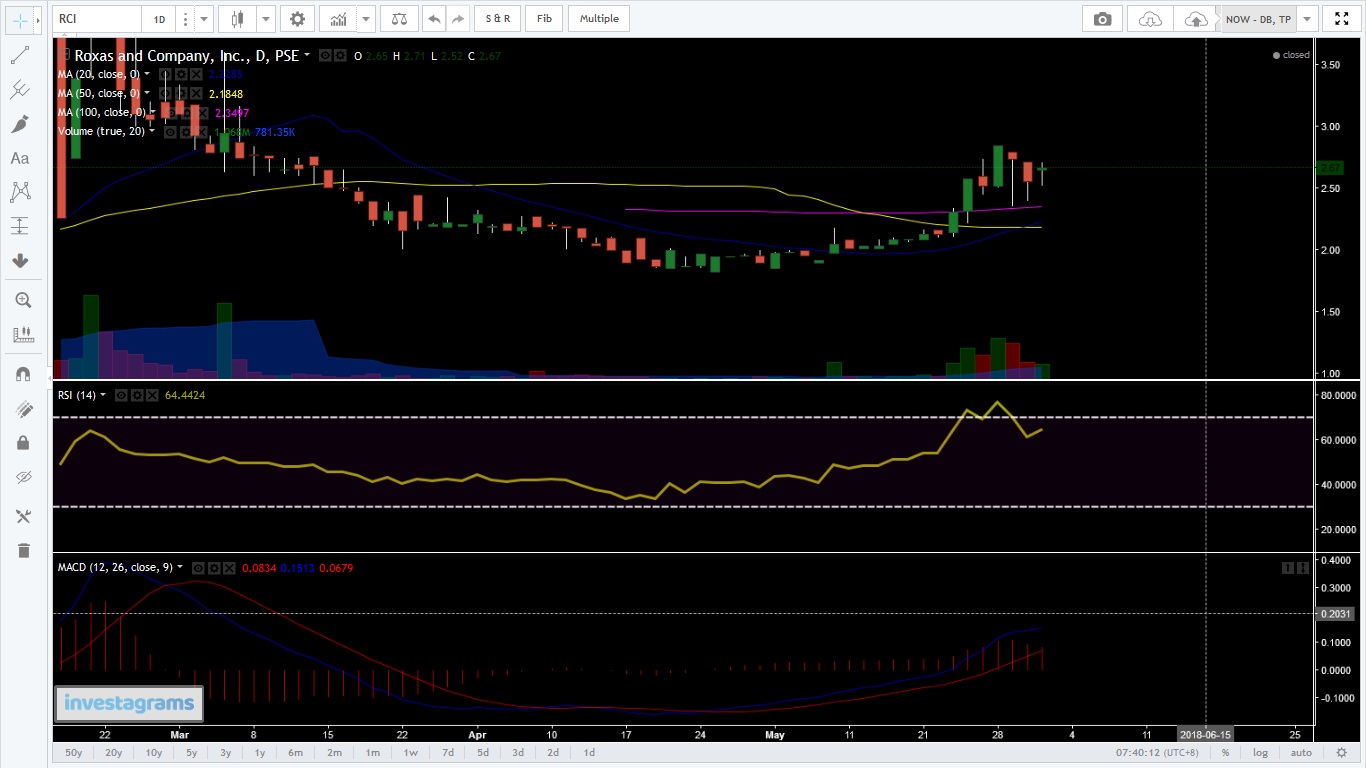This screenshot has width=1366, height=768.
Task: Hide the main series with eye icon
Action: [325, 56]
